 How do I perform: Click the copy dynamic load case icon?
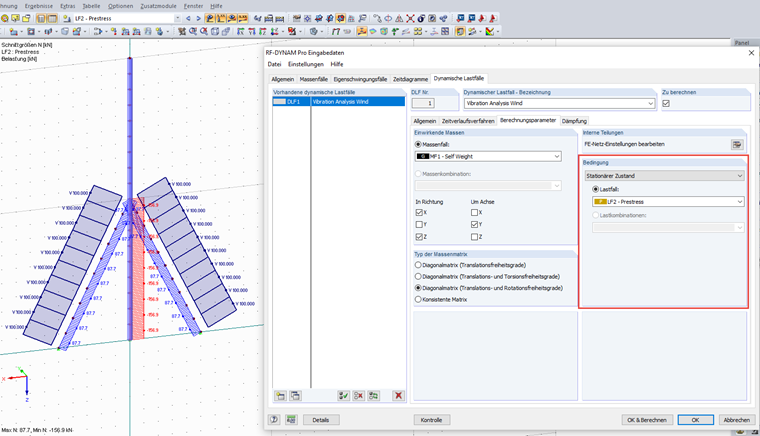pos(295,396)
